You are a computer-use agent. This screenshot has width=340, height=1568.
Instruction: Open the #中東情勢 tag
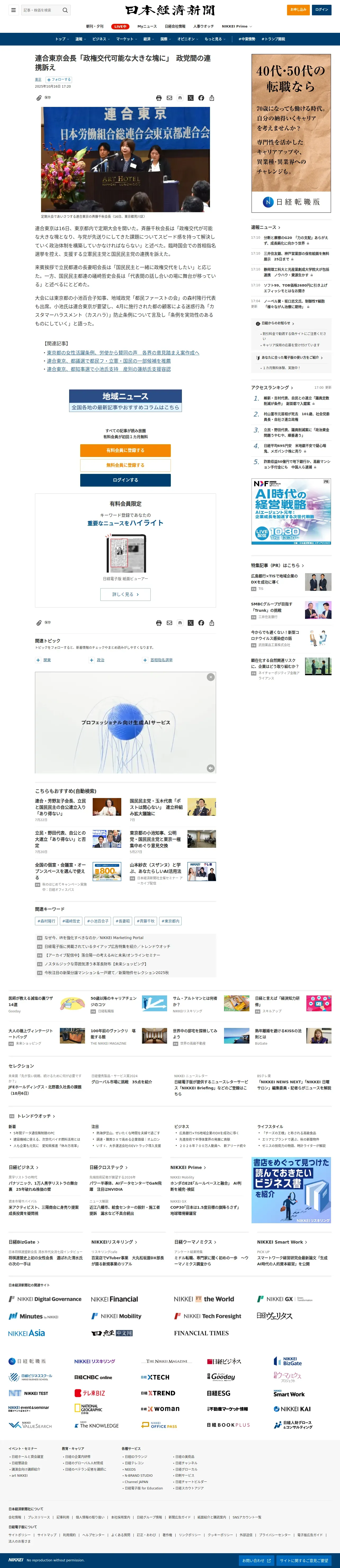coord(247,39)
